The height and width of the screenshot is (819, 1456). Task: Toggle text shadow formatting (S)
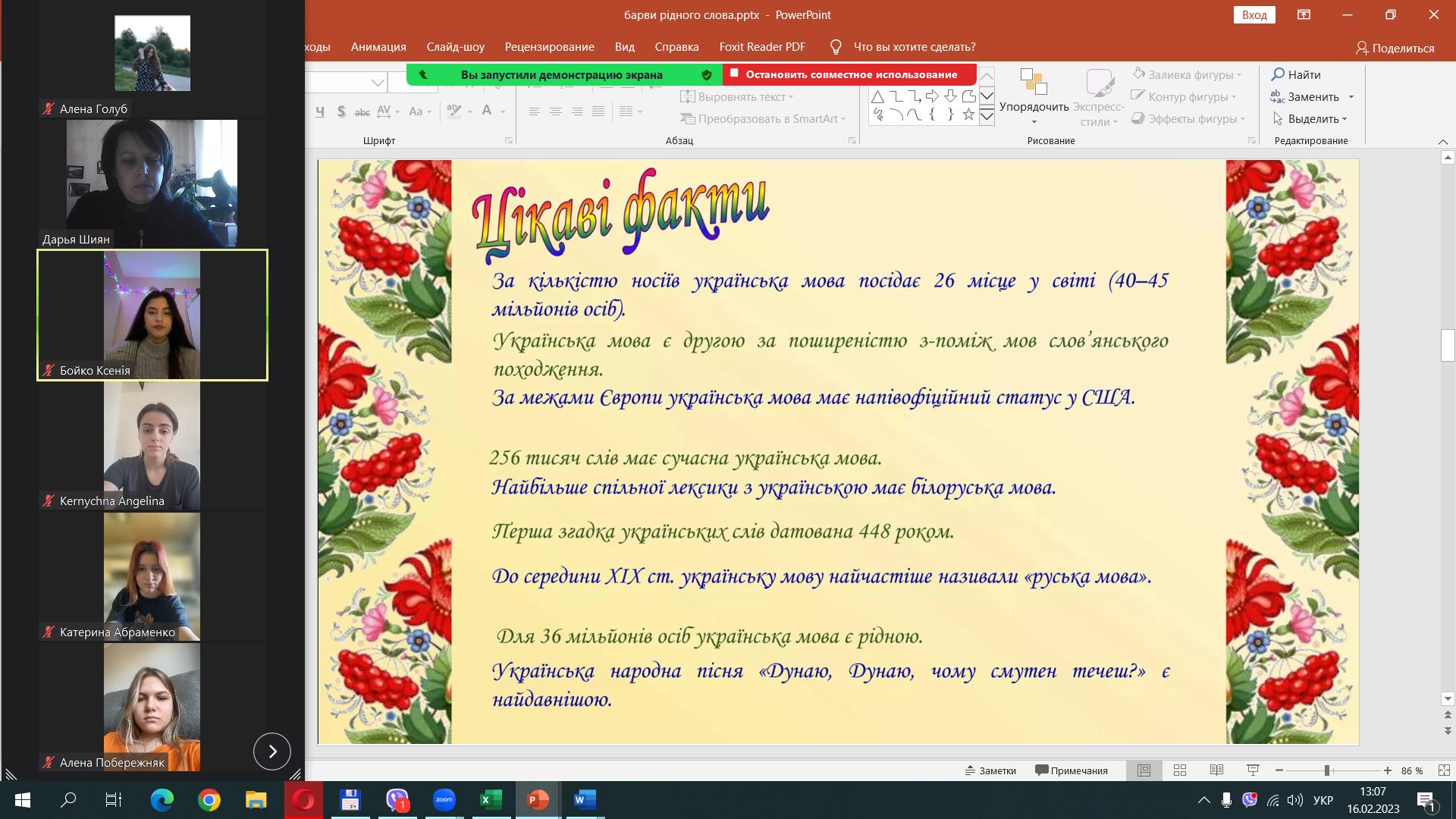(x=341, y=111)
